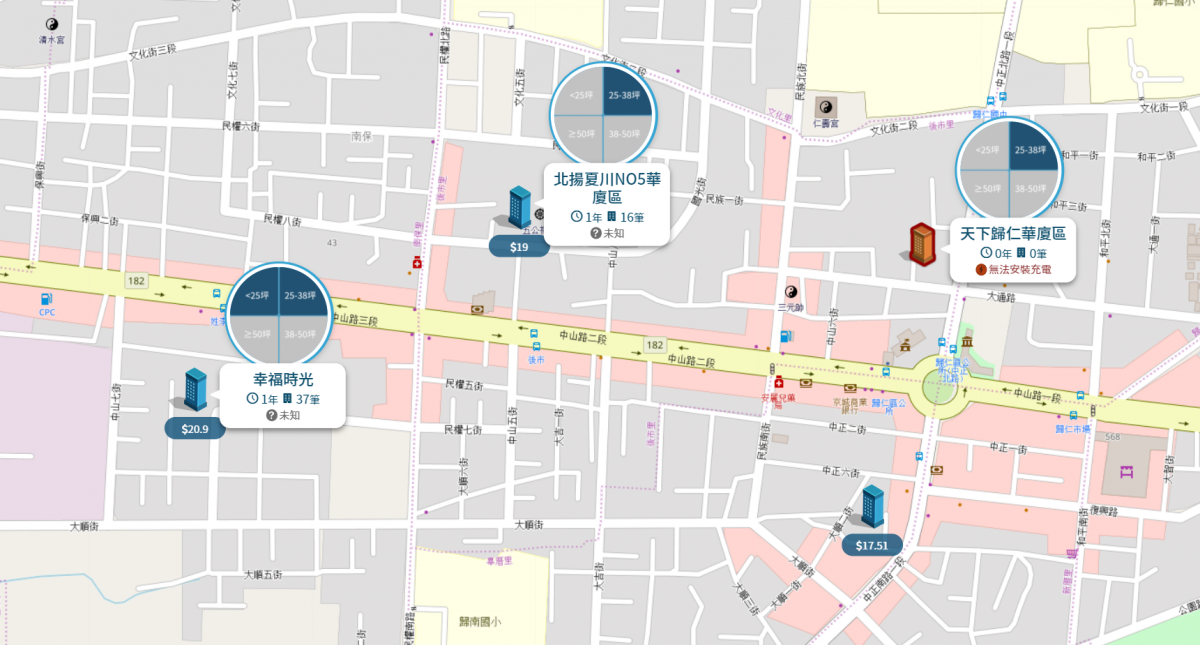Click the bus stop icon above 後市 label
The width and height of the screenshot is (1200, 645).
(536, 345)
